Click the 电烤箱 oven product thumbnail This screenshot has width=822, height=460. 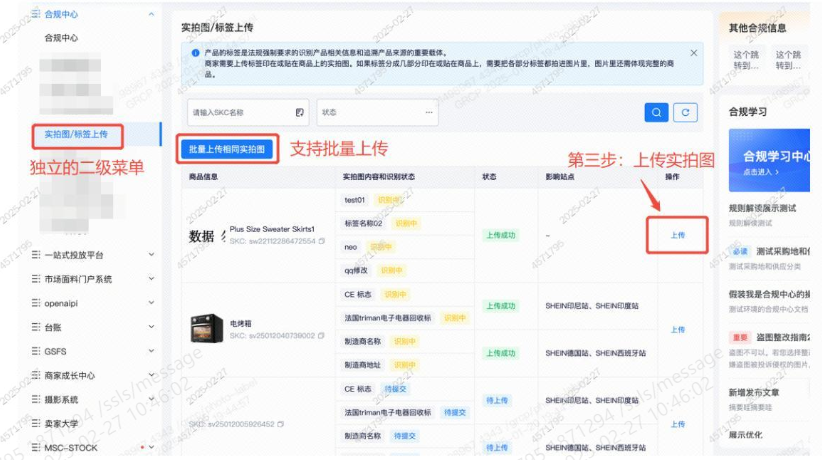206,328
